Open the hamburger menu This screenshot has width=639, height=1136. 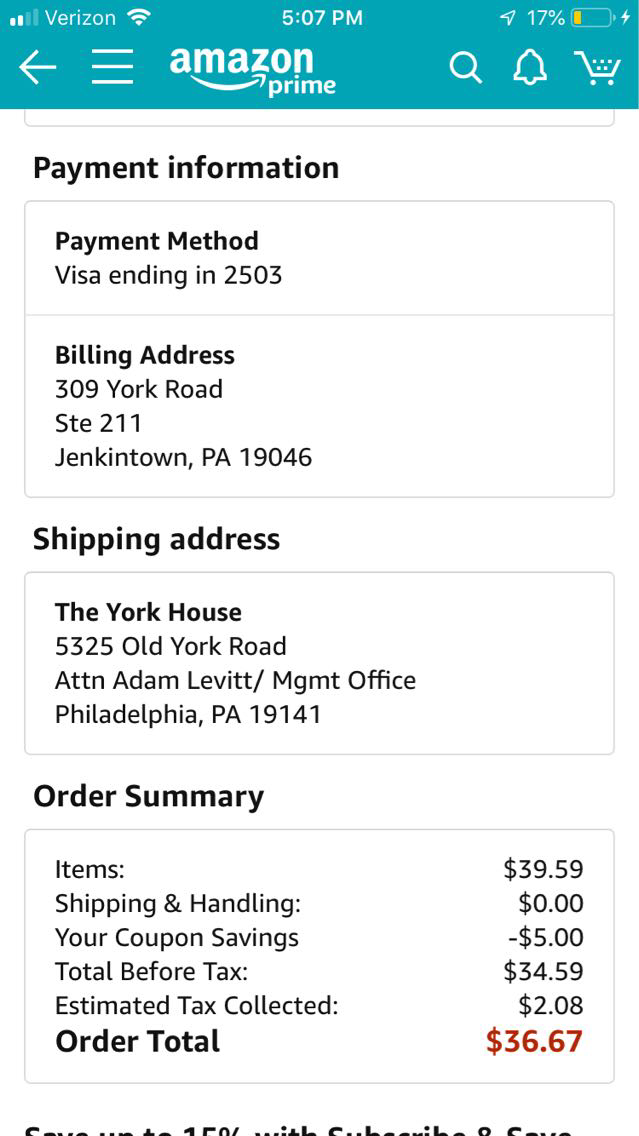tap(113, 67)
